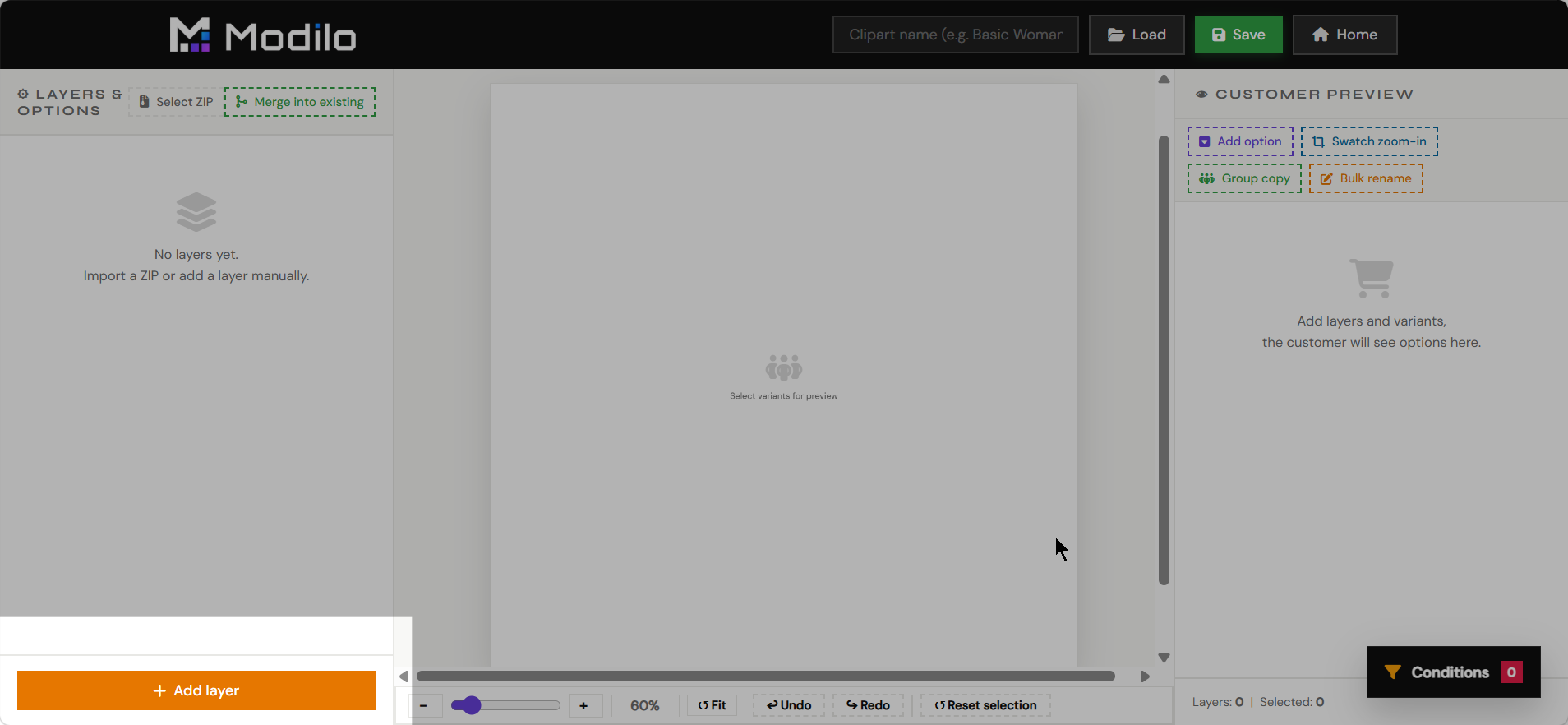Viewport: 1568px width, 725px height.
Task: Focus the Clipart name input field
Action: (x=955, y=35)
